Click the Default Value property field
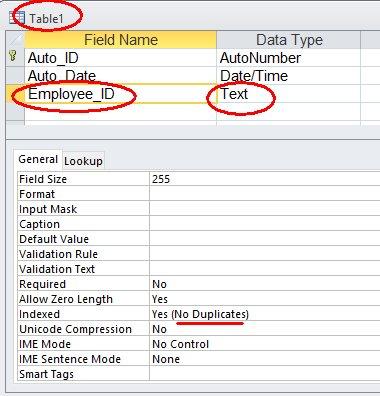Screen dimensions: 380x396 point(265,239)
